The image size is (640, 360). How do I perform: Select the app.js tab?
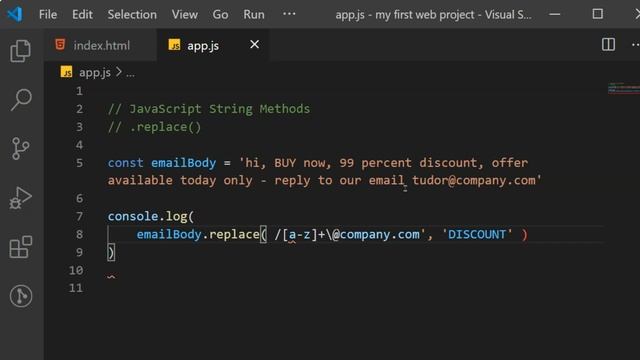click(212, 45)
